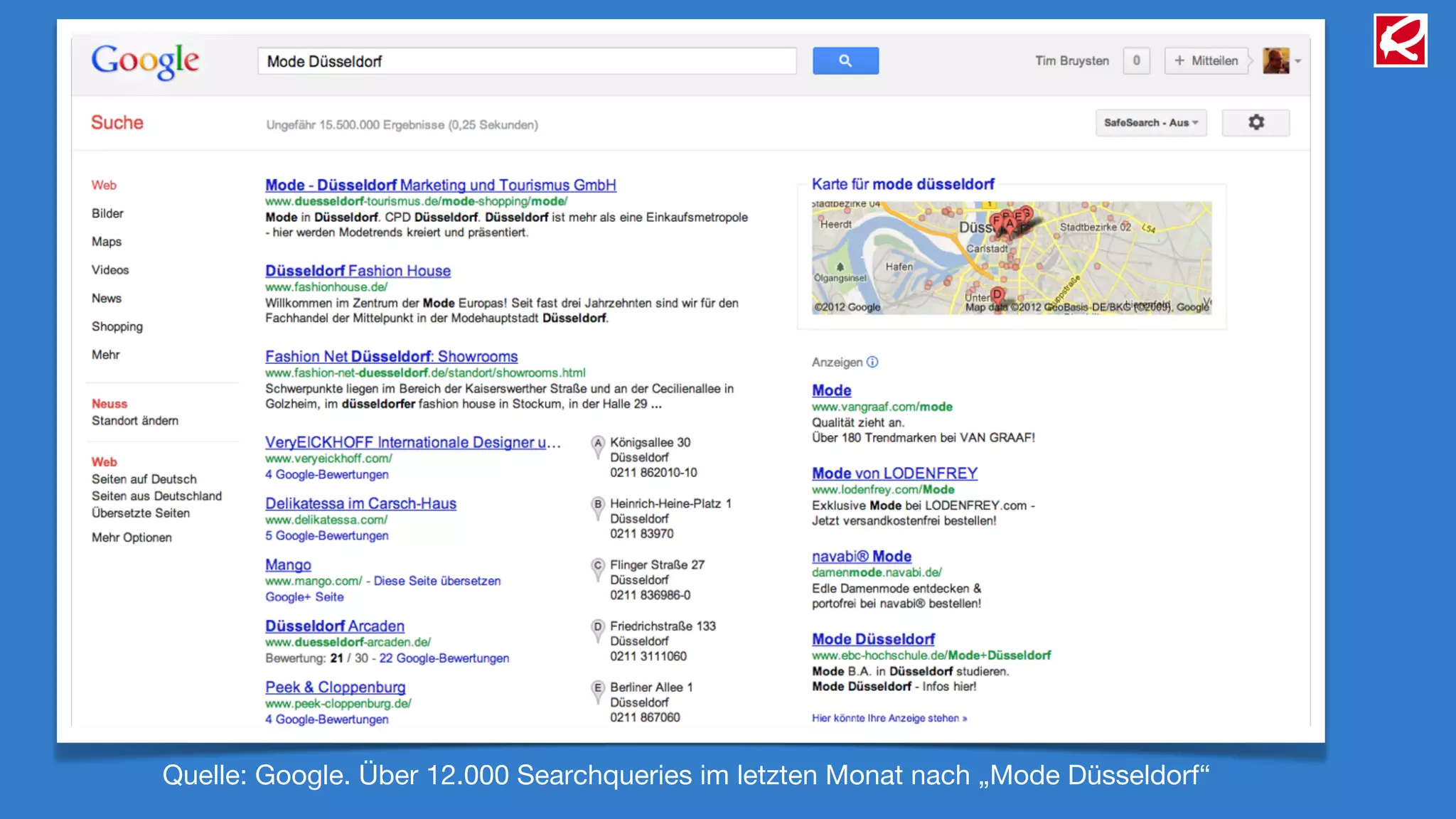Viewport: 1456px width, 819px height.
Task: Click Hier könnte Ihre Anzeige stehen link
Action: point(889,718)
